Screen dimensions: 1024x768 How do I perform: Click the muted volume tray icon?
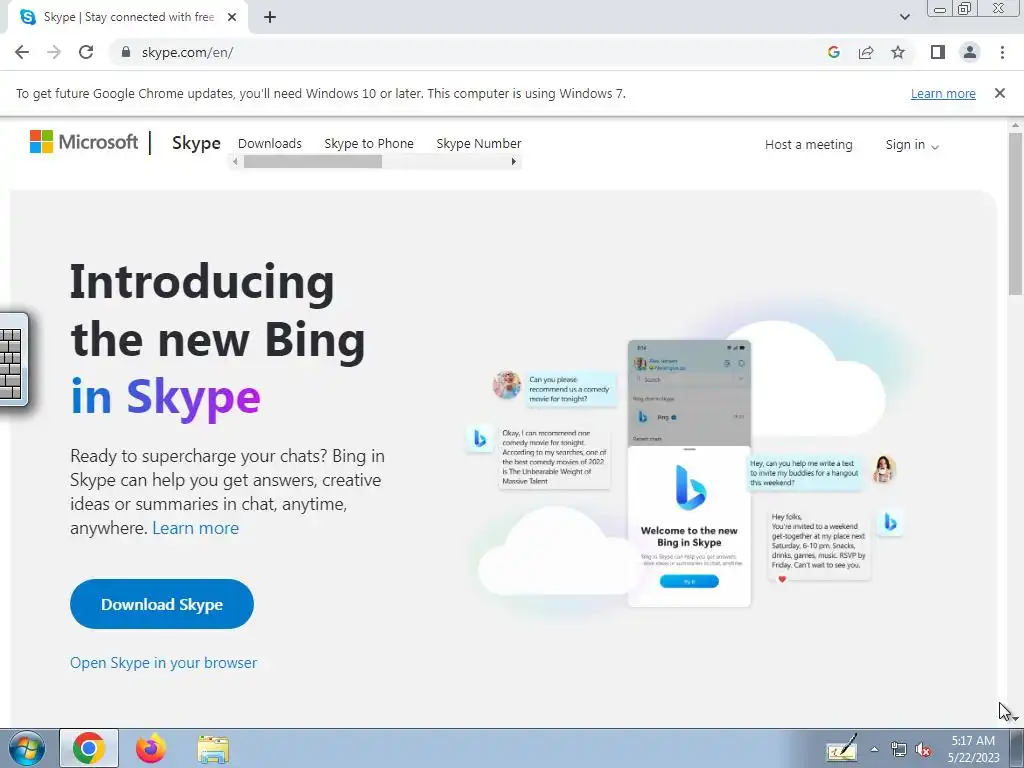pos(923,750)
